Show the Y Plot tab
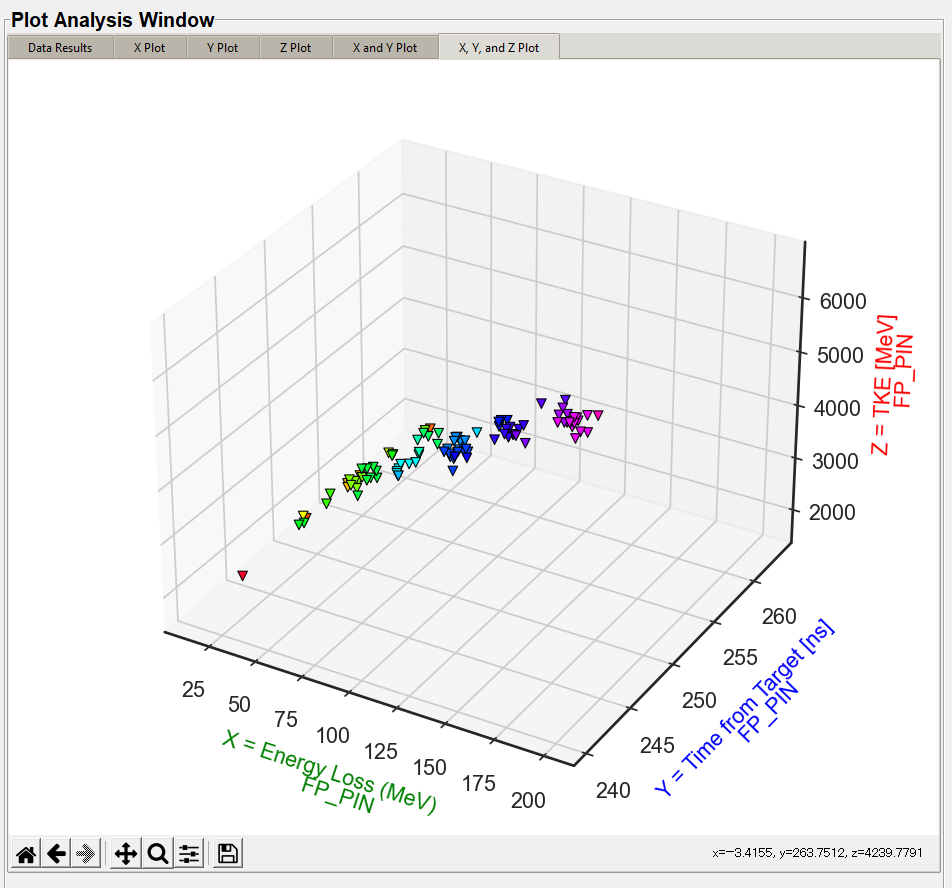Image resolution: width=952 pixels, height=888 pixels. pyautogui.click(x=223, y=47)
